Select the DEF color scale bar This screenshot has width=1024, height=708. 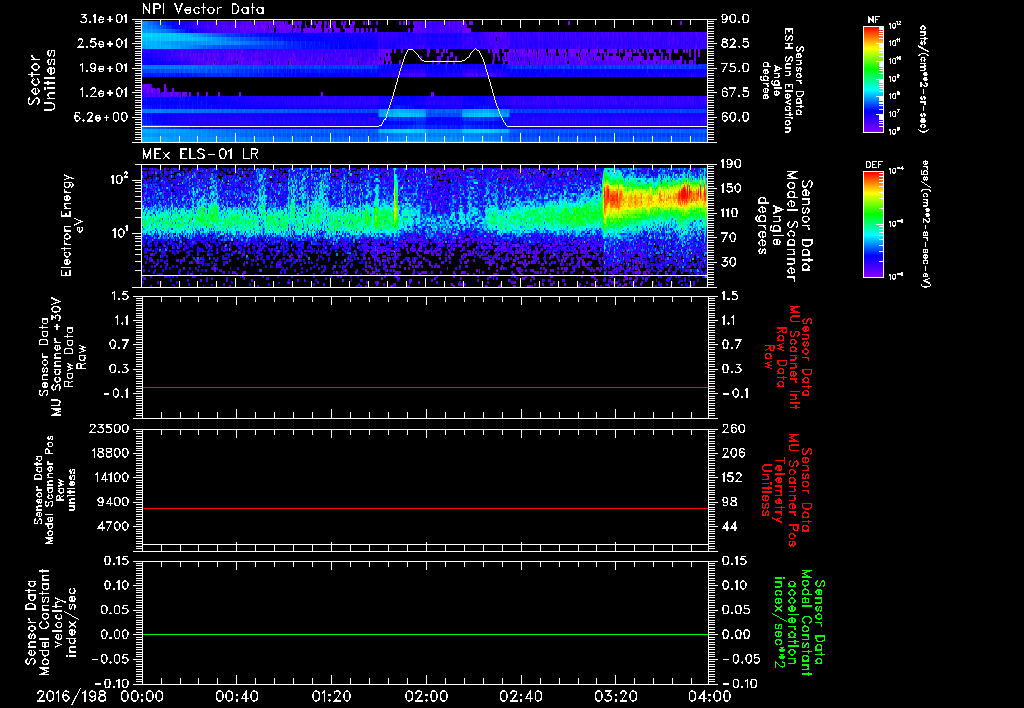(873, 223)
